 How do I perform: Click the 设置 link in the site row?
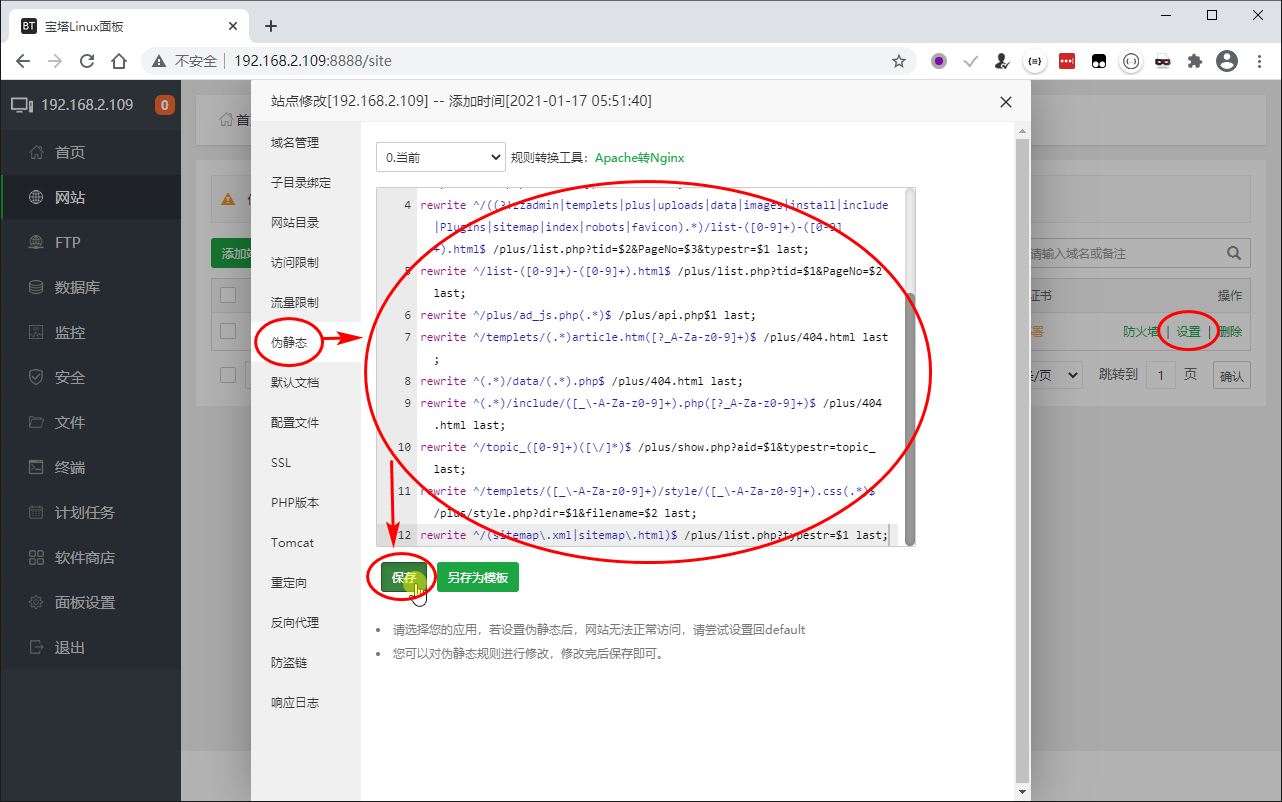click(1188, 332)
